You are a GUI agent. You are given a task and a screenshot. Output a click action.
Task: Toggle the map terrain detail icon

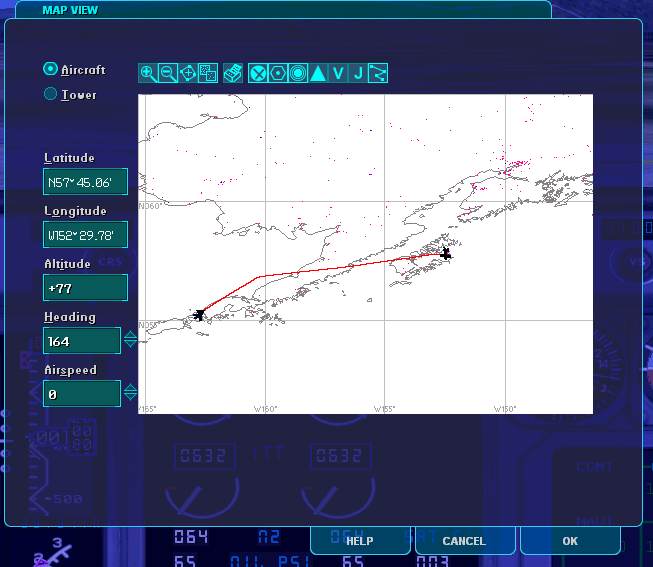coord(208,73)
